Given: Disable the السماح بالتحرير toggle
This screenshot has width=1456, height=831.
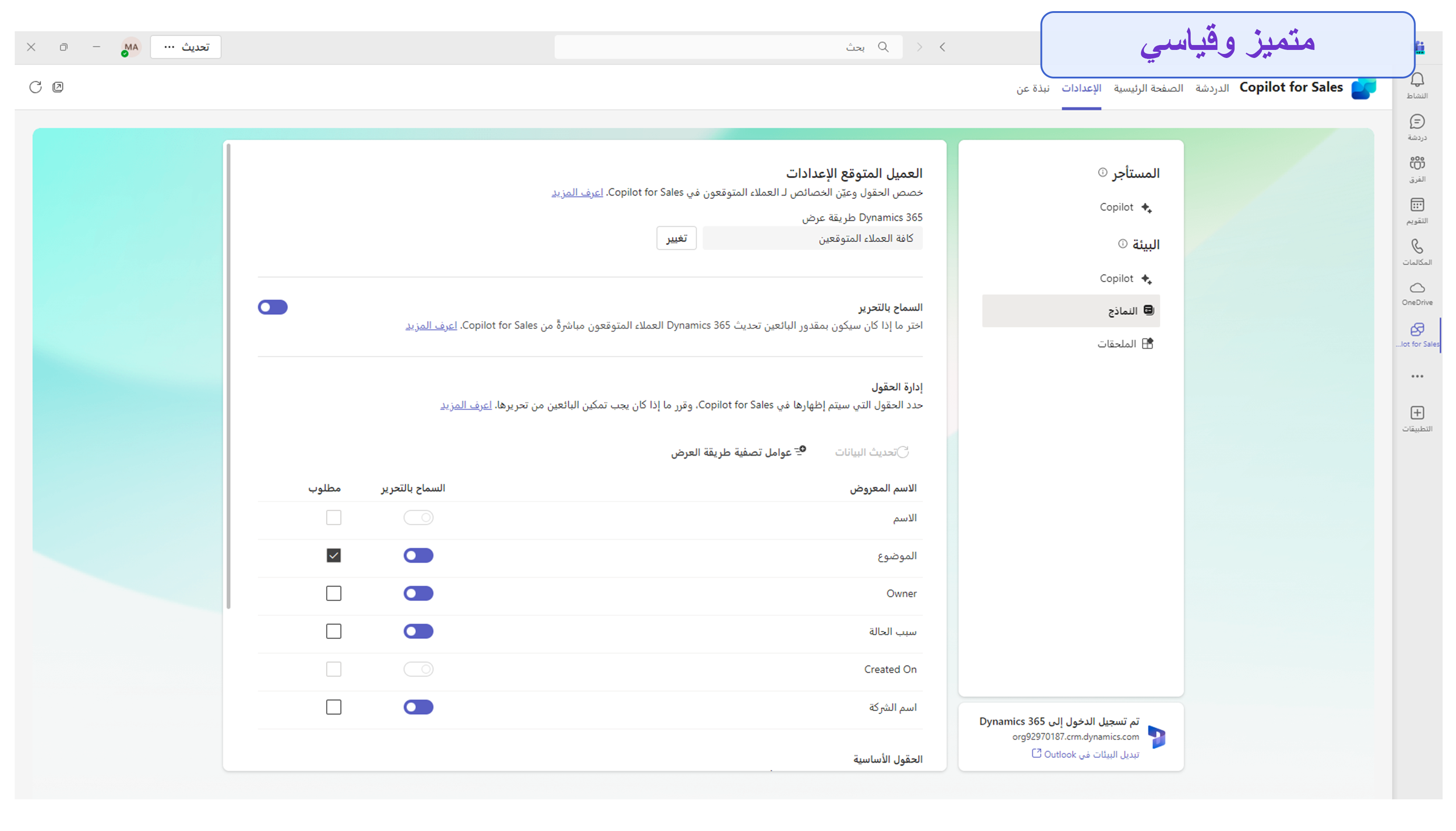Looking at the screenshot, I should 273,307.
